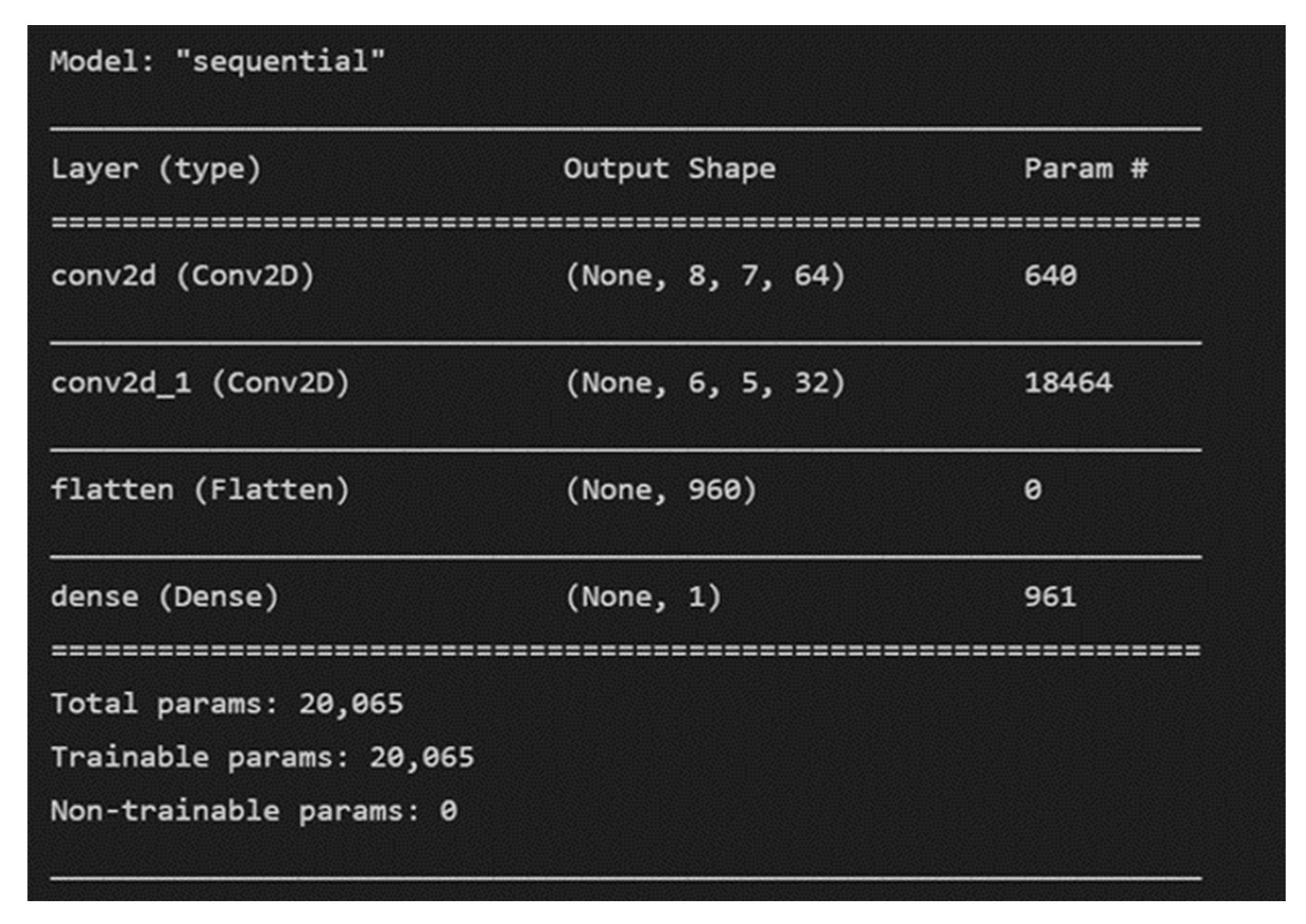Click the "Output Shape" column header

(669, 169)
